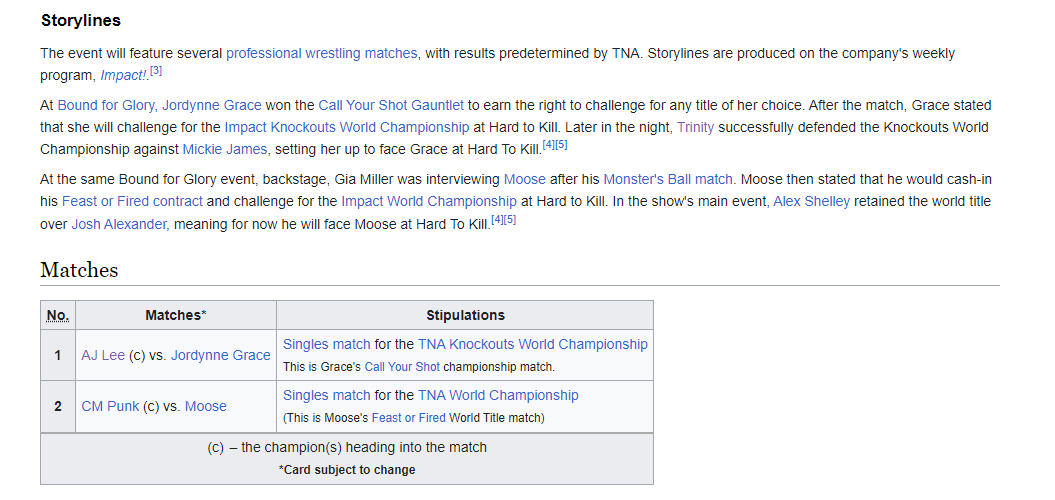Open the TNA World Championship link
The width and height of the screenshot is (1055, 500).
click(498, 395)
